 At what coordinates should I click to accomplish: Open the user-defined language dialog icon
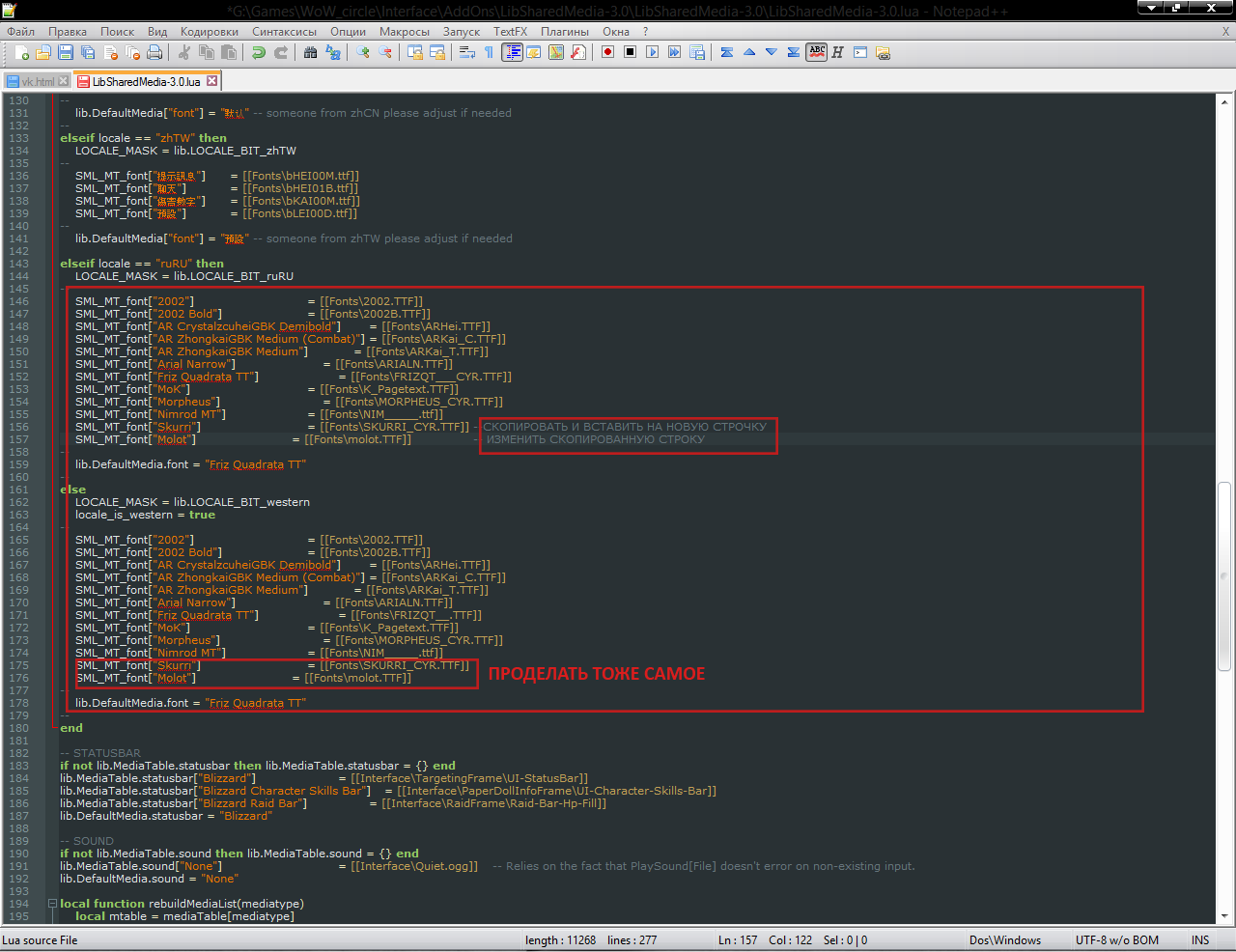pos(533,52)
